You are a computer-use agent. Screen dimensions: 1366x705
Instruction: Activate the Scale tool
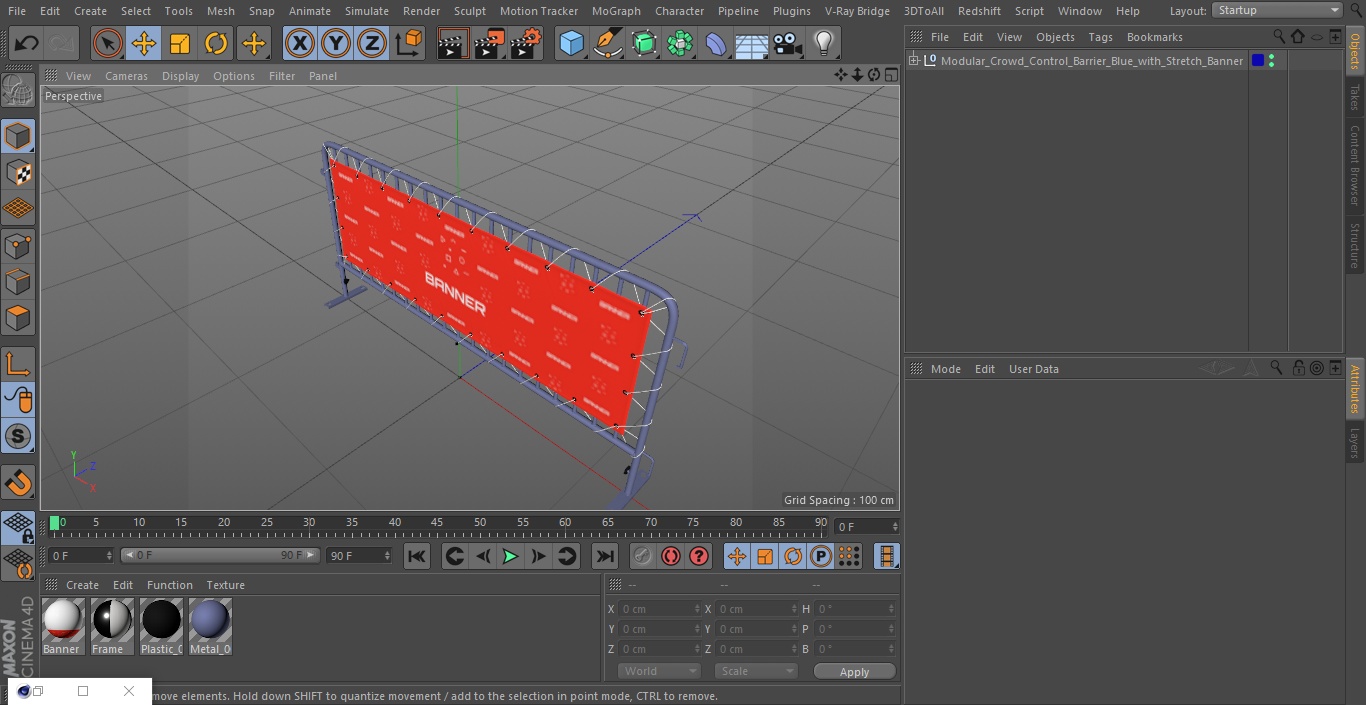(180, 43)
